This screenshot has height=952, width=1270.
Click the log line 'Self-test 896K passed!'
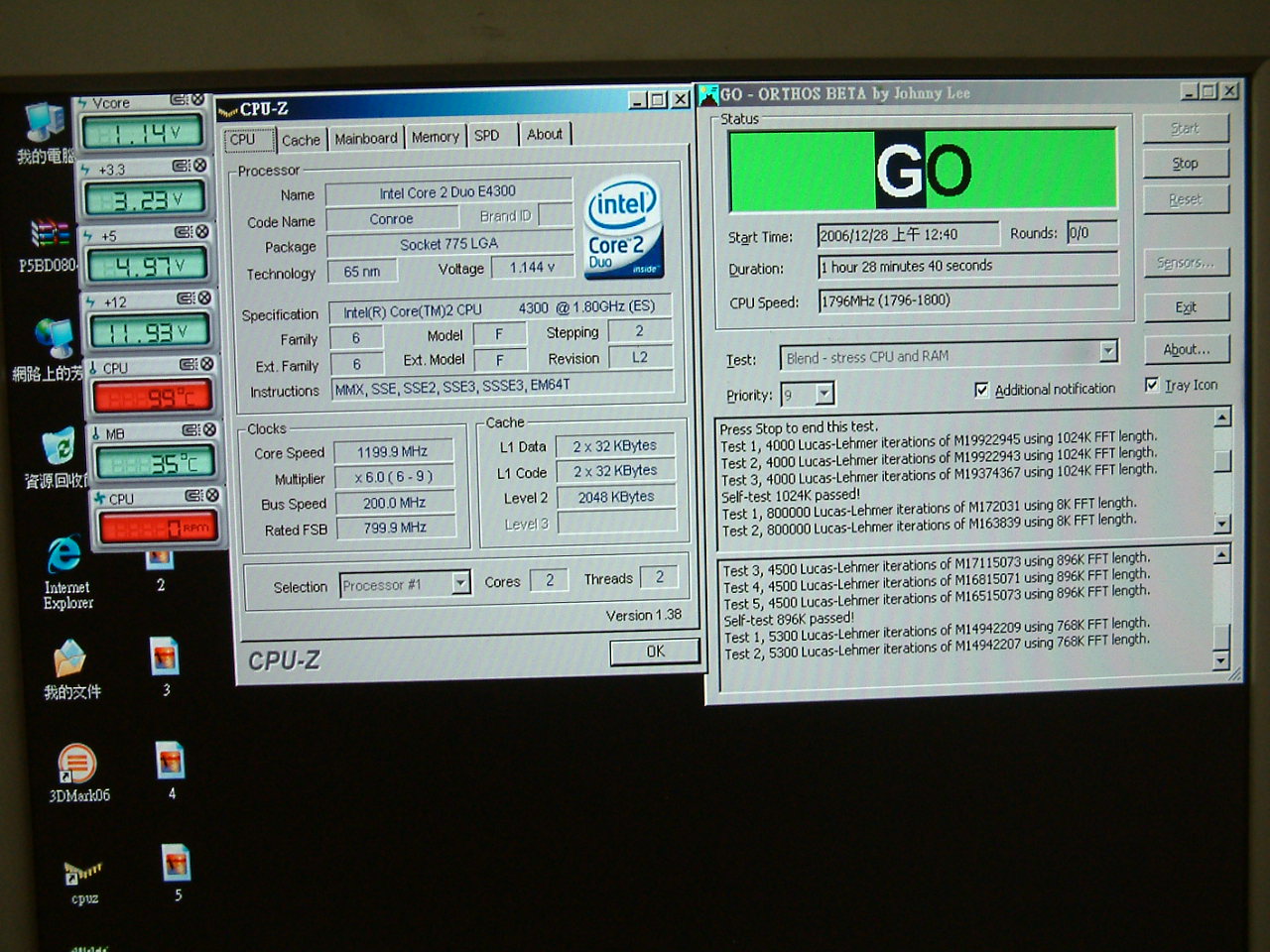coord(789,619)
